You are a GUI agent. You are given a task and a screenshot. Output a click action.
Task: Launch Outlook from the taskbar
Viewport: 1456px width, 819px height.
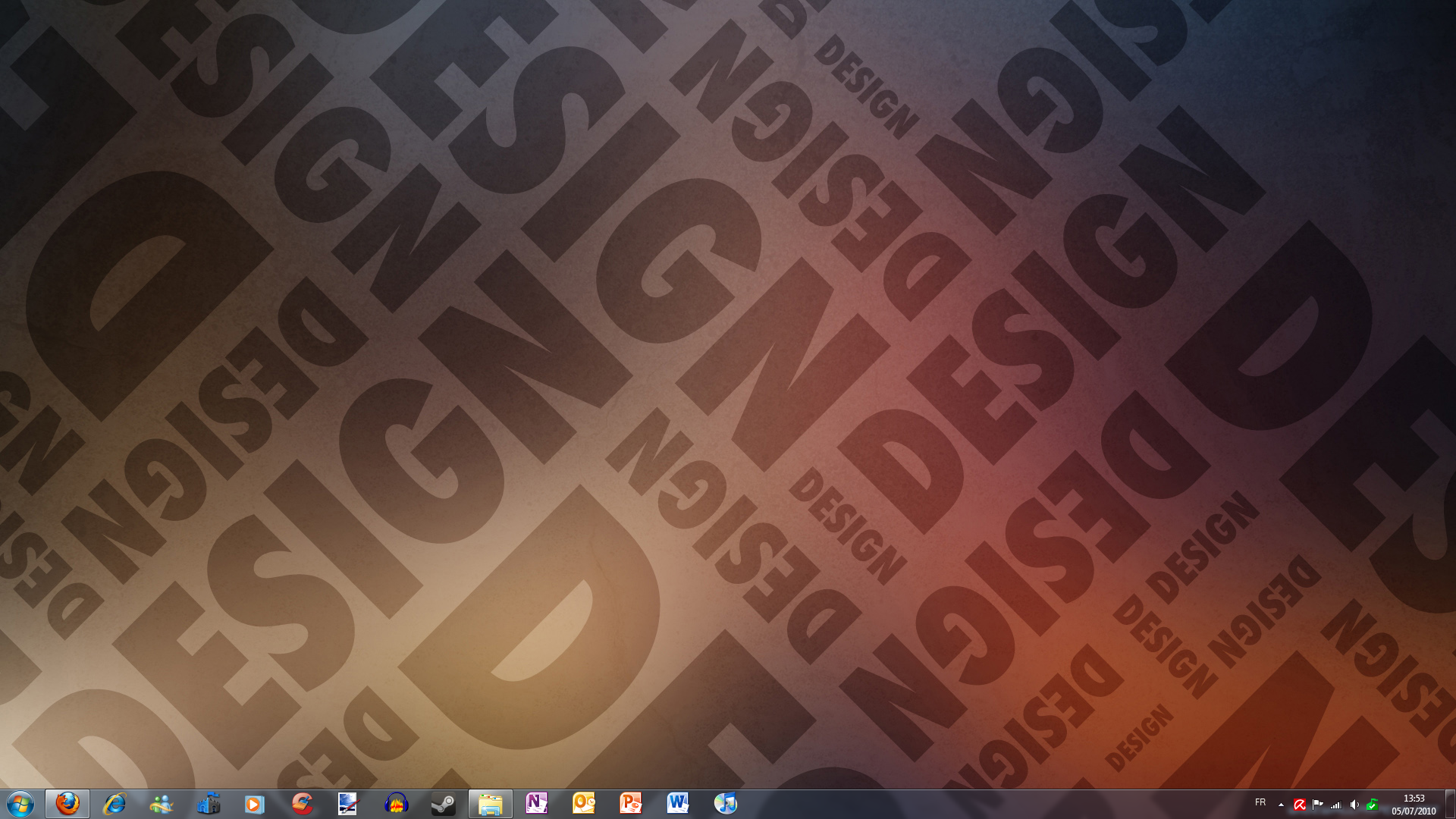click(x=584, y=804)
